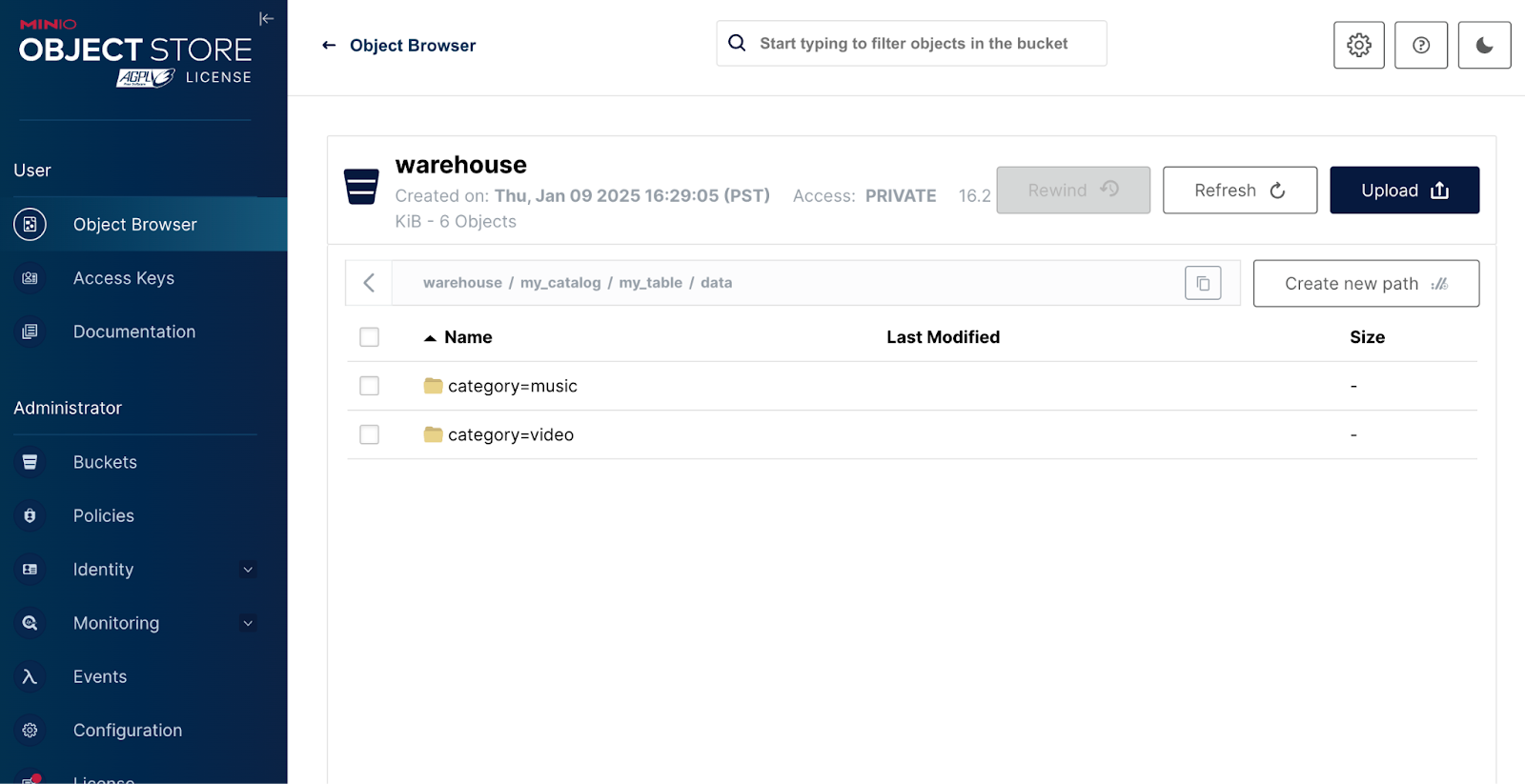Open help with the question mark icon
Screen dimensions: 1525x784
pos(1420,45)
